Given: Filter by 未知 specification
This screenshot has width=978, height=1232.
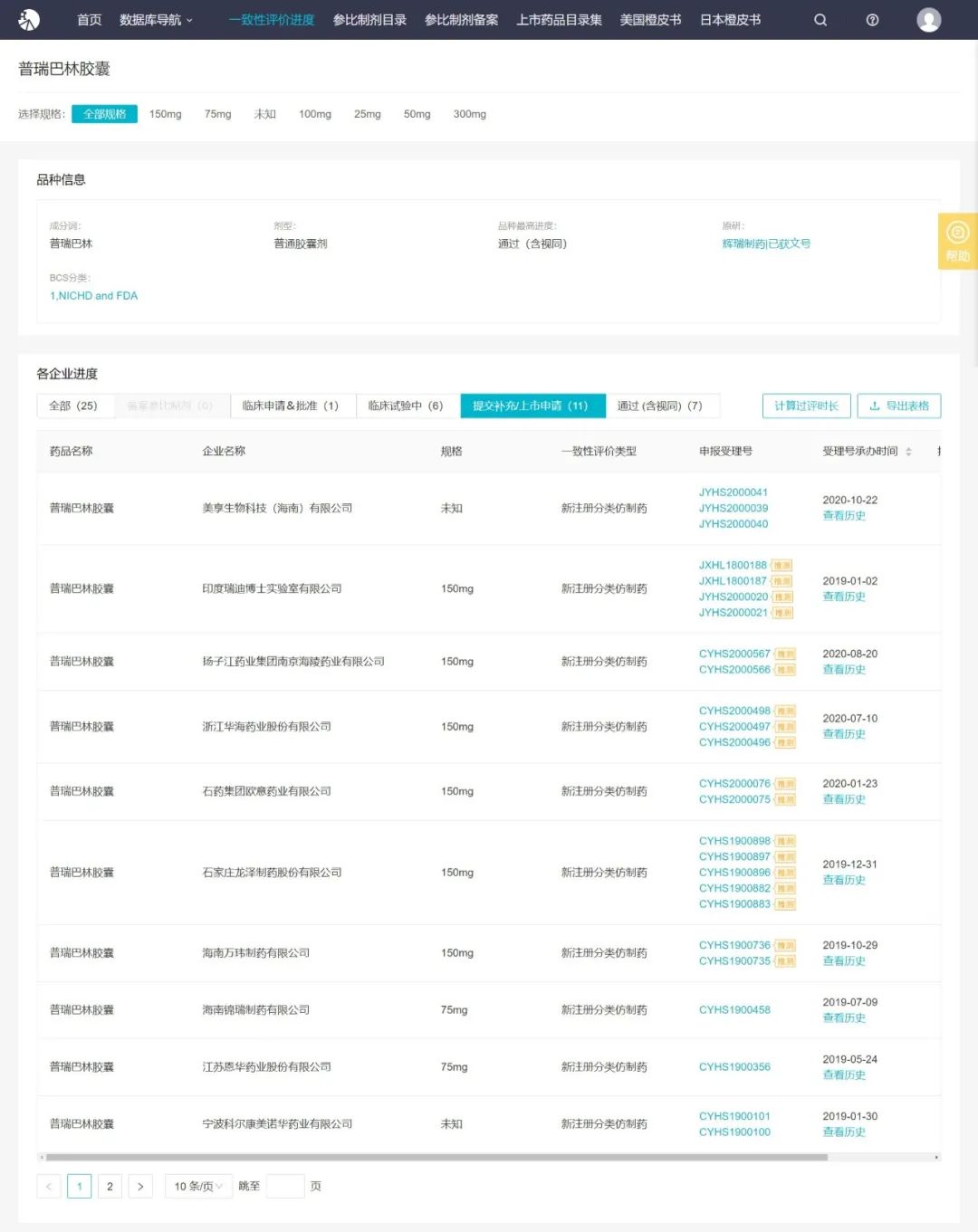Looking at the screenshot, I should click(265, 114).
